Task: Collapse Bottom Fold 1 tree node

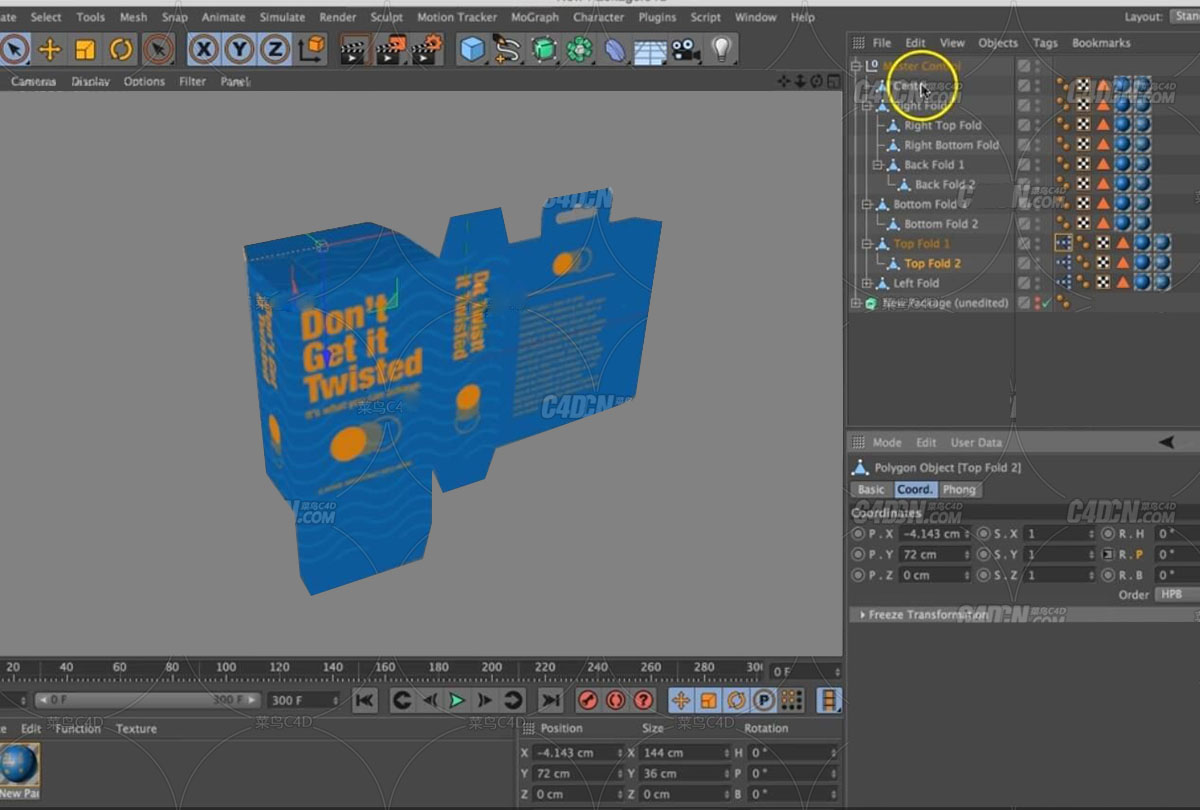Action: [x=868, y=204]
